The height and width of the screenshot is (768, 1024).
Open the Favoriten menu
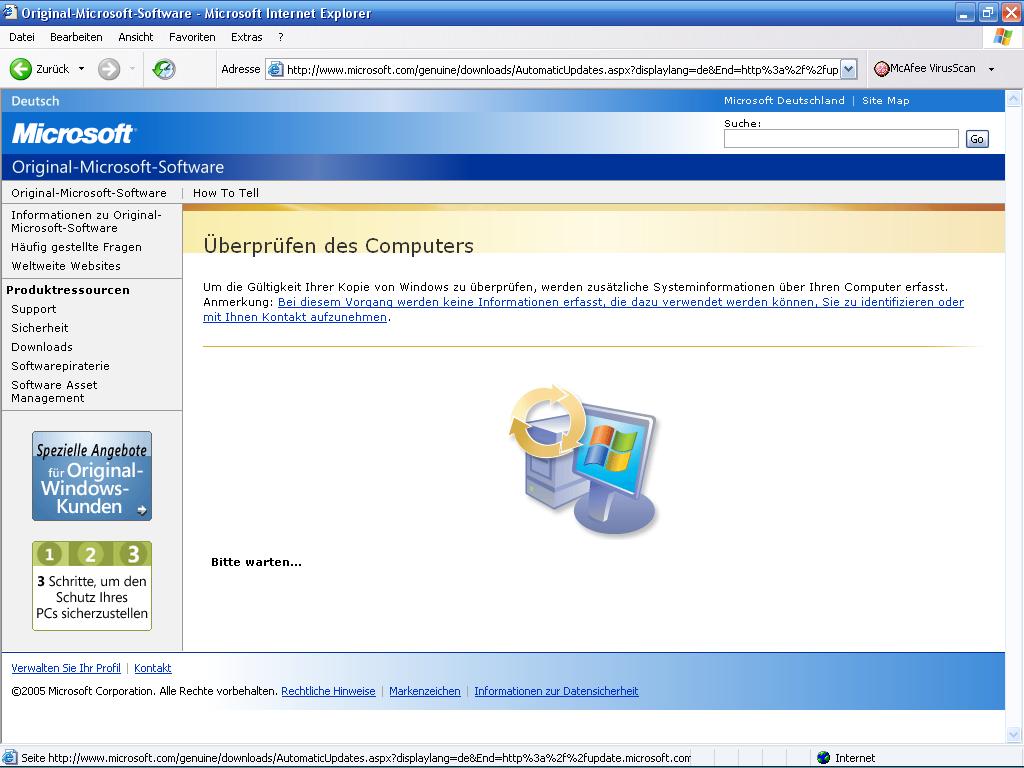(x=192, y=37)
